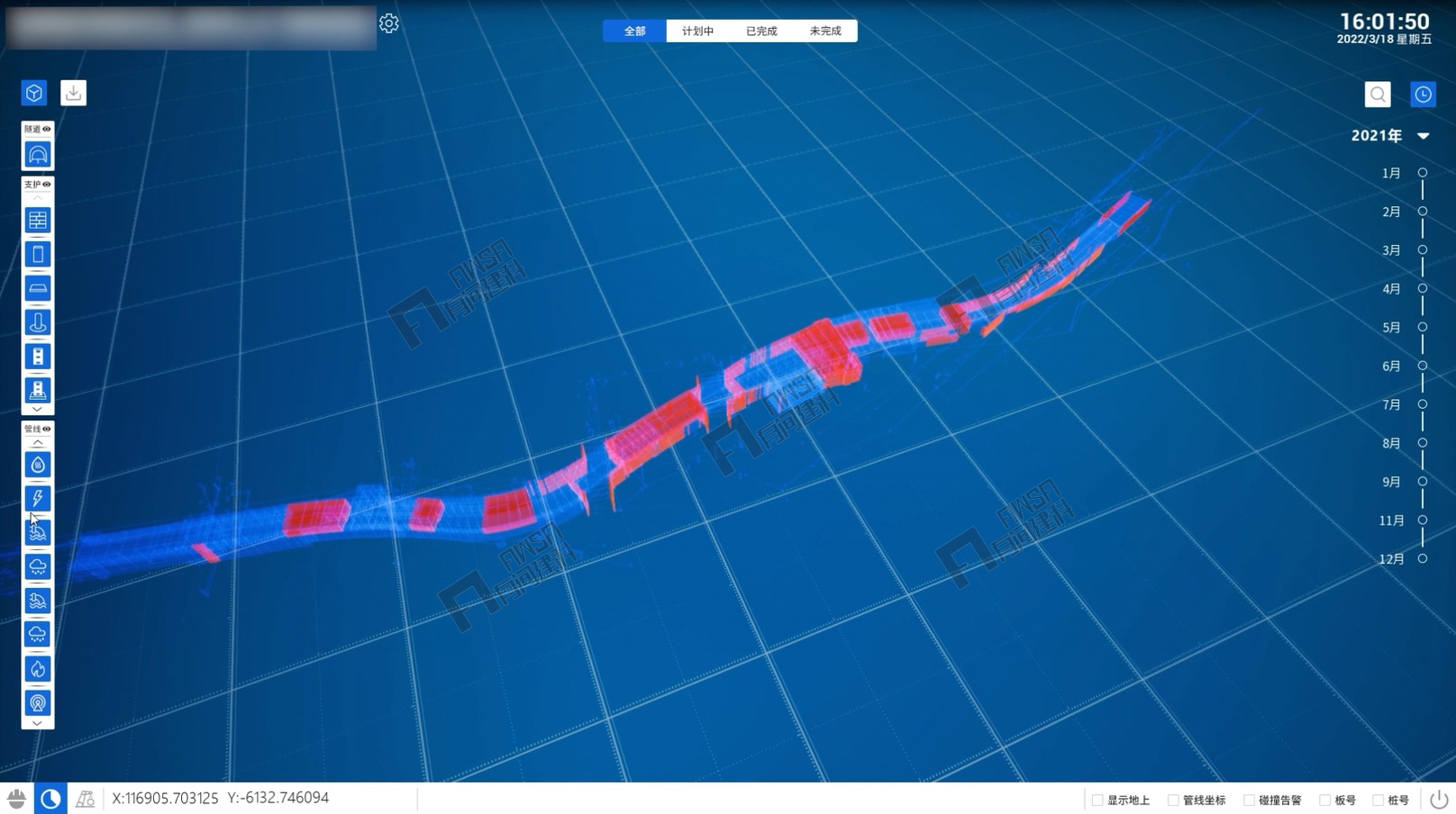Switch to the 已完成 tab
The image size is (1456, 814).
click(x=761, y=31)
